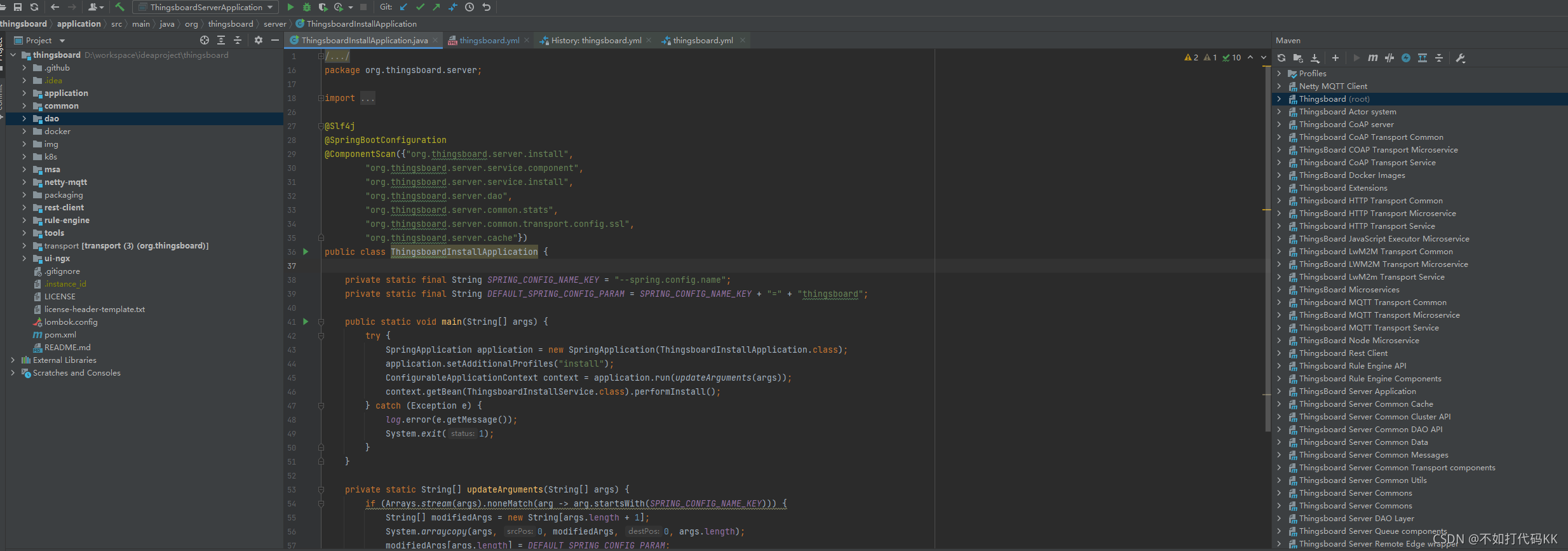The height and width of the screenshot is (551, 1568).
Task: Save all files with the floppy disk icon
Action: [18, 7]
